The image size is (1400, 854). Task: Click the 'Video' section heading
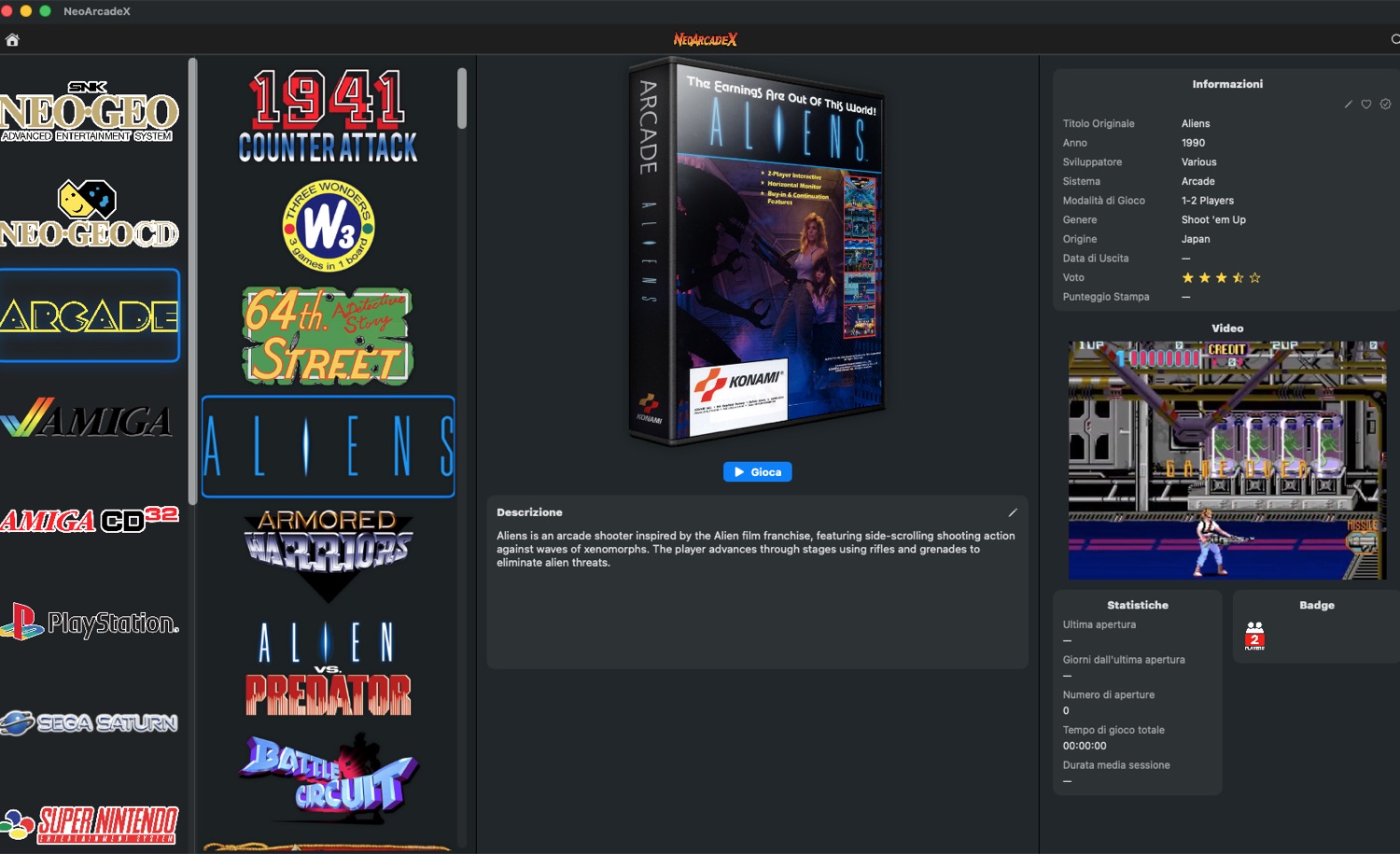coord(1227,329)
